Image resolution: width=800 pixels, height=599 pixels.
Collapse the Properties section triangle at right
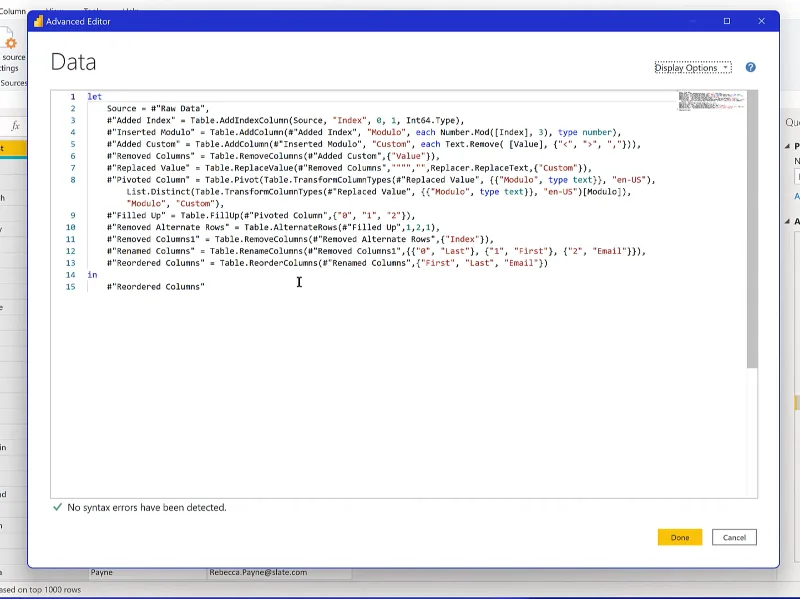coord(787,146)
